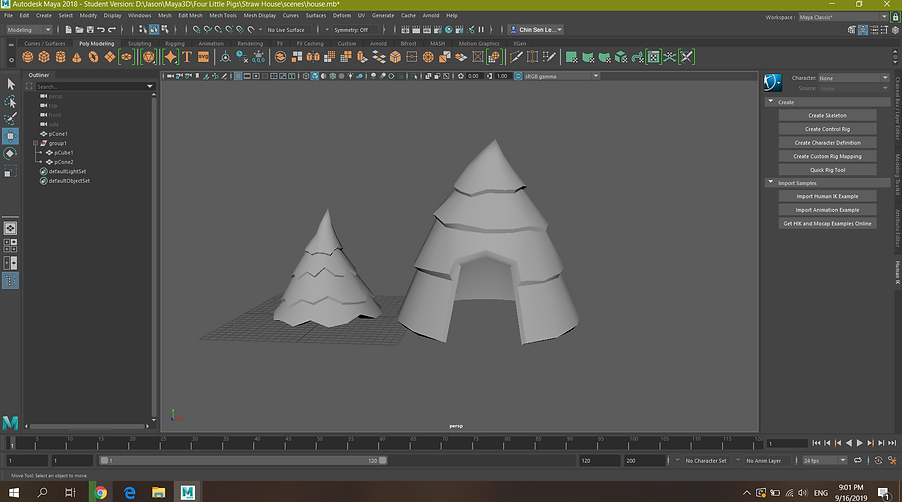Screen dimensions: 902x502
Task: Click the polygon Type (T) shelf tool
Action: click(186, 57)
